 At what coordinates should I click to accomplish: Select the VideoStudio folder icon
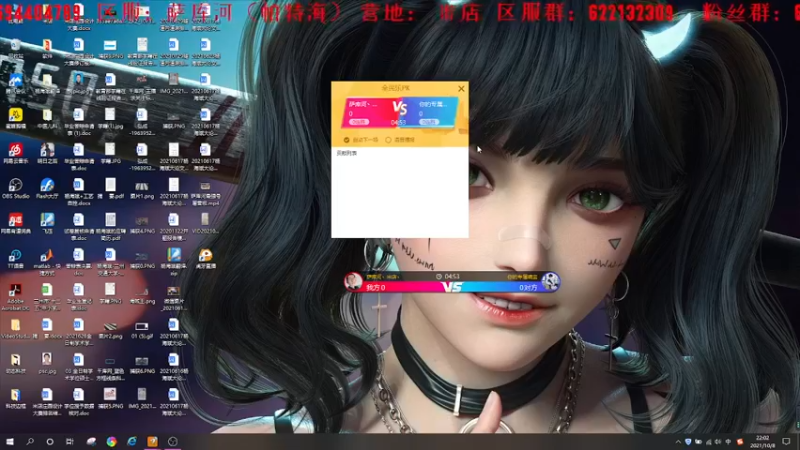click(x=15, y=329)
